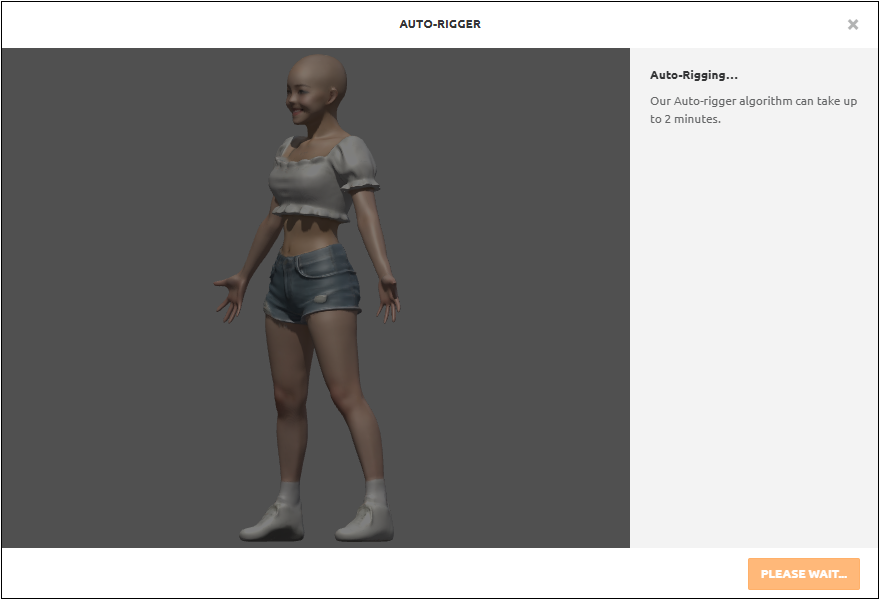Click the character's shoe on the left side
This screenshot has height=600, width=880.
pos(271,523)
